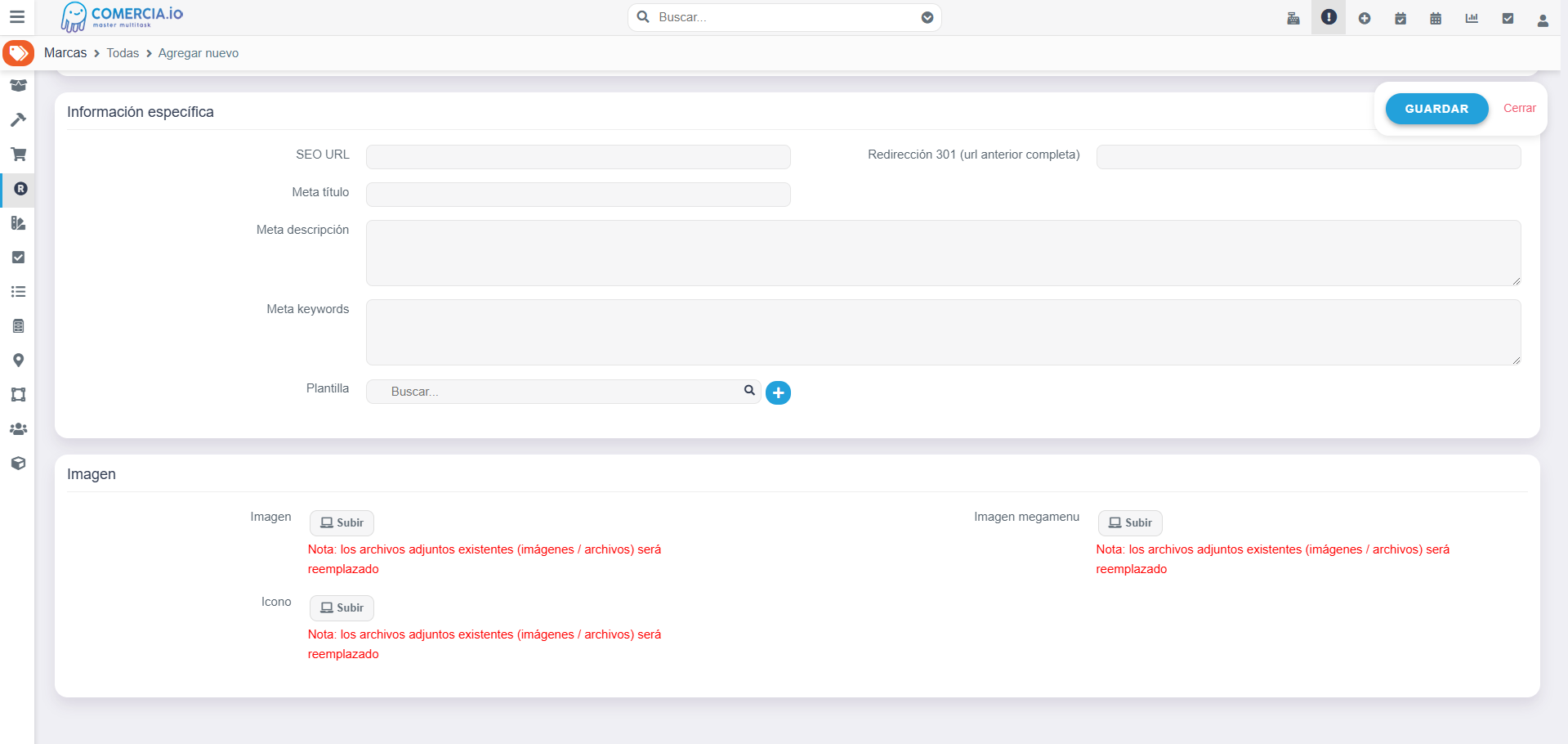The image size is (1568, 744).
Task: Focus the Meta título field
Action: coord(578,195)
